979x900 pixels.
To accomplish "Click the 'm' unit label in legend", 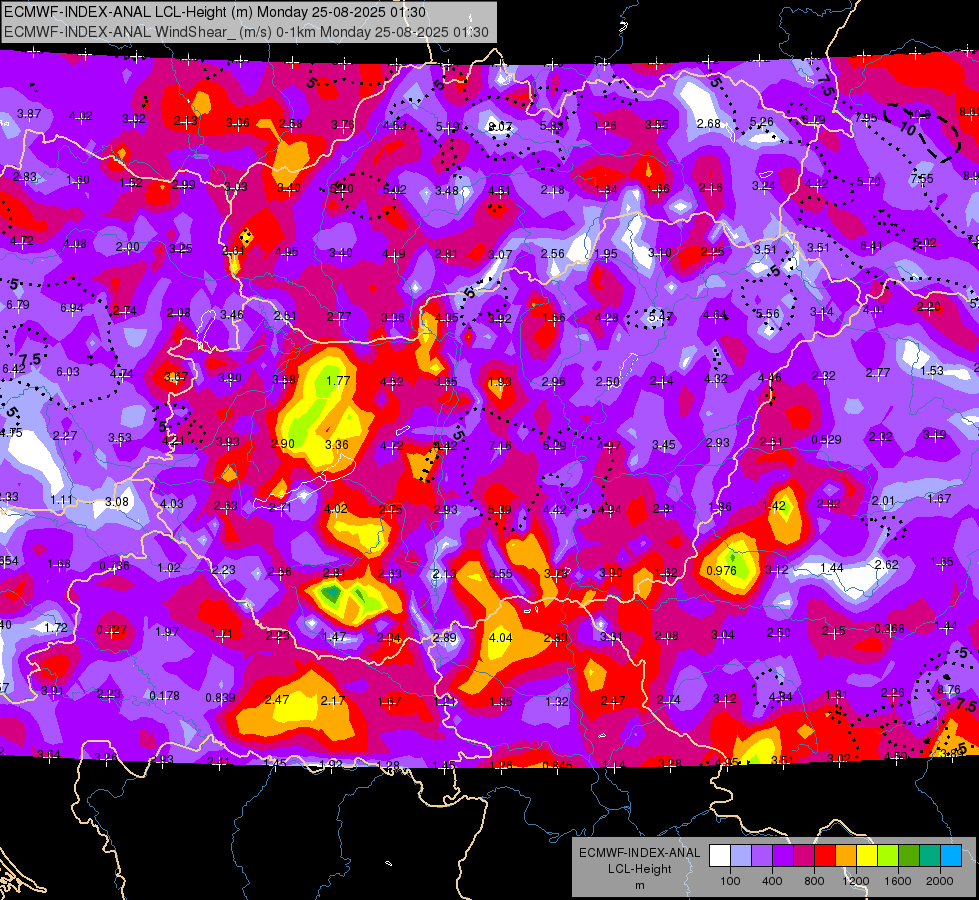I will pos(640,886).
